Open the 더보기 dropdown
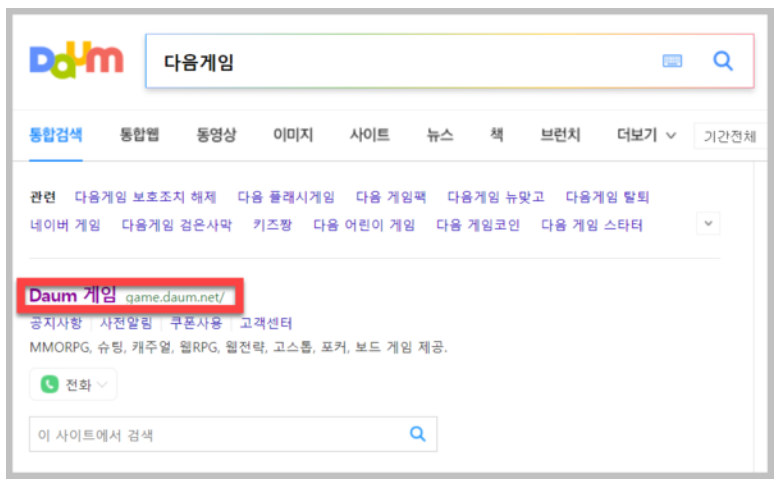 pyautogui.click(x=646, y=135)
